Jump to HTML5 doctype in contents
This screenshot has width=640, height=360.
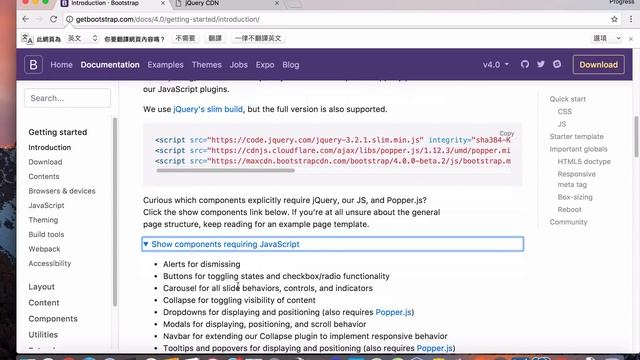[x=584, y=161]
